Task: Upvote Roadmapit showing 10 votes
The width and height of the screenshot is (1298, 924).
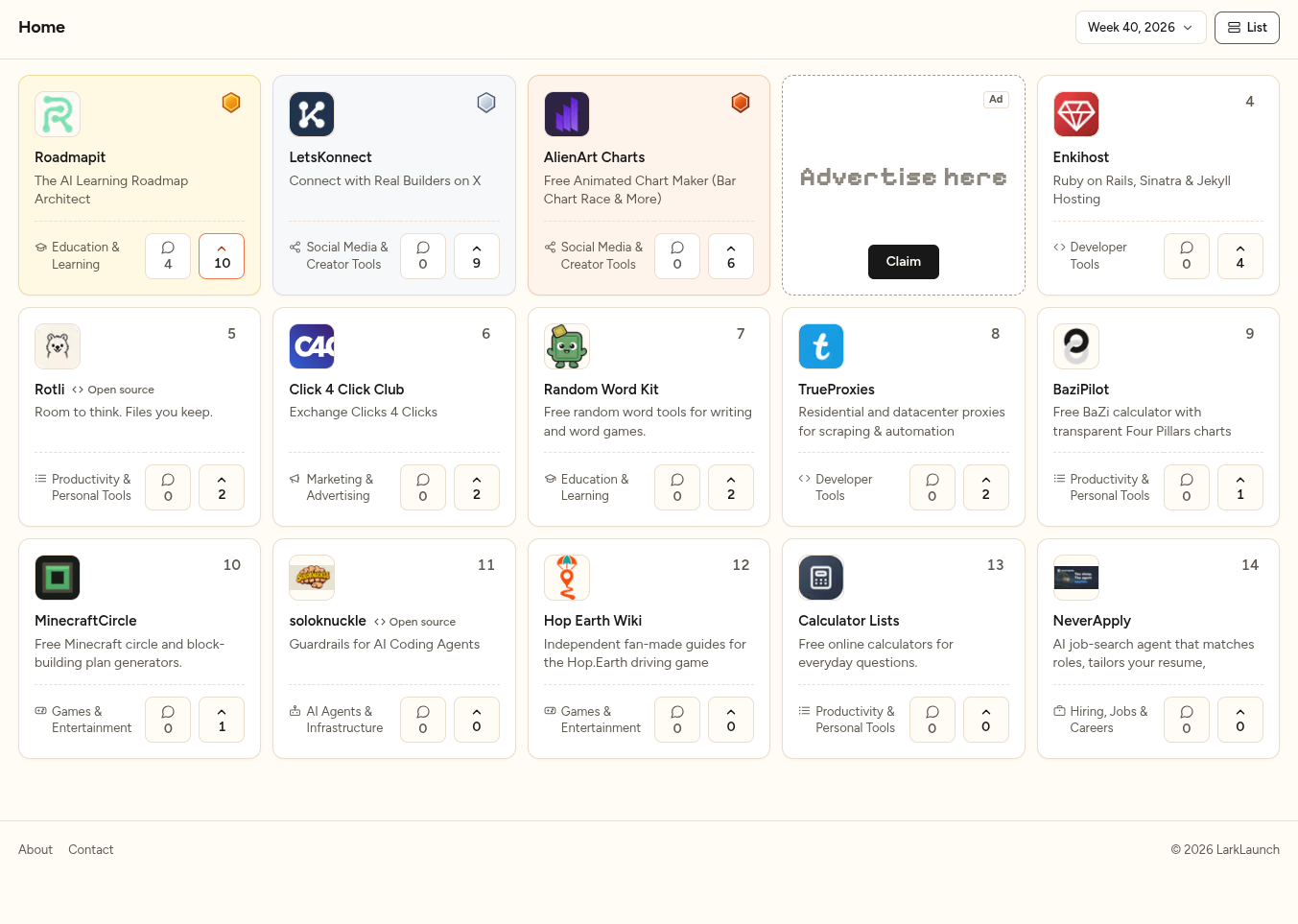Action: (222, 256)
